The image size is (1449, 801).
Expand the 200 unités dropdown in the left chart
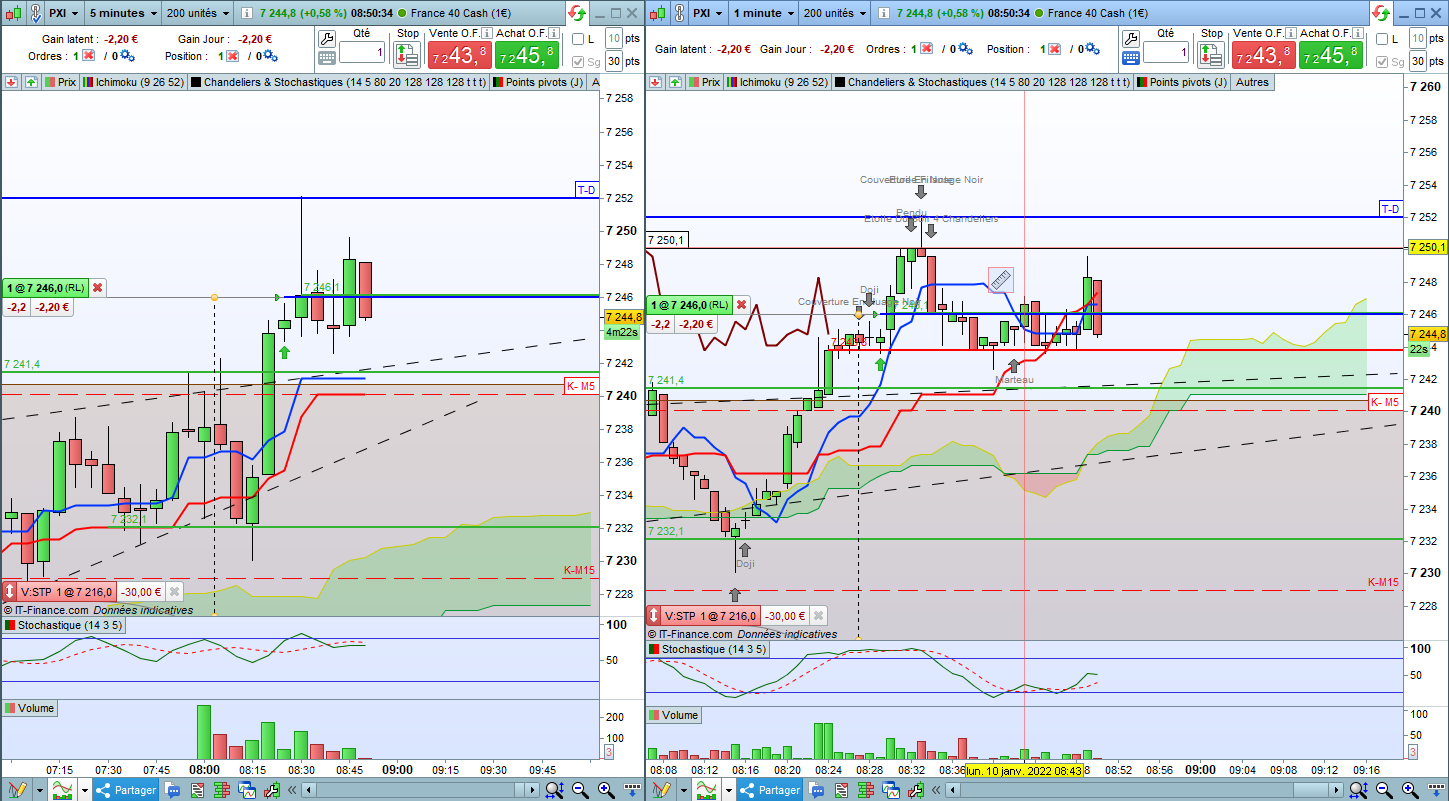(196, 13)
